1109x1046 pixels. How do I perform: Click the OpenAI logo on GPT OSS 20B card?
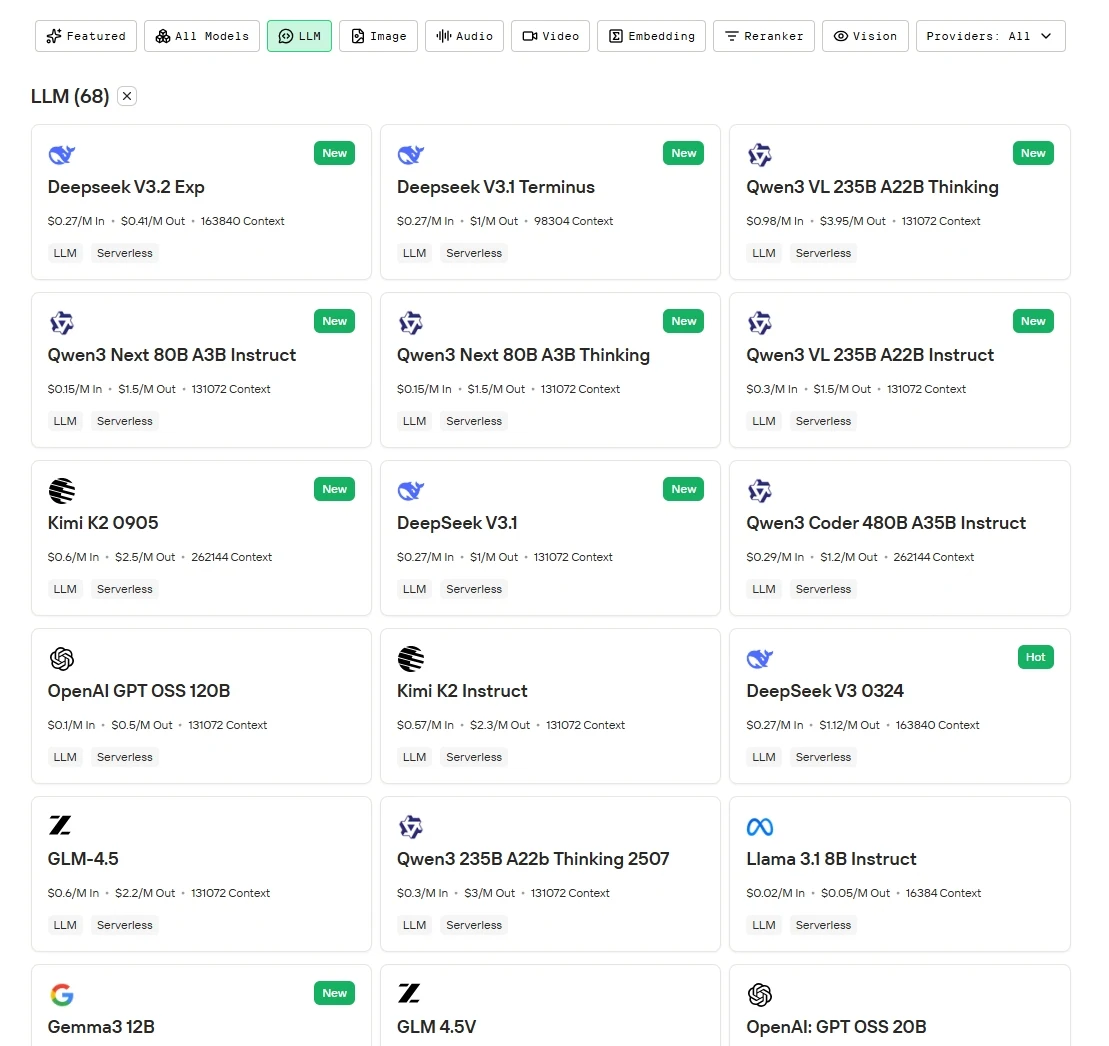tap(760, 994)
